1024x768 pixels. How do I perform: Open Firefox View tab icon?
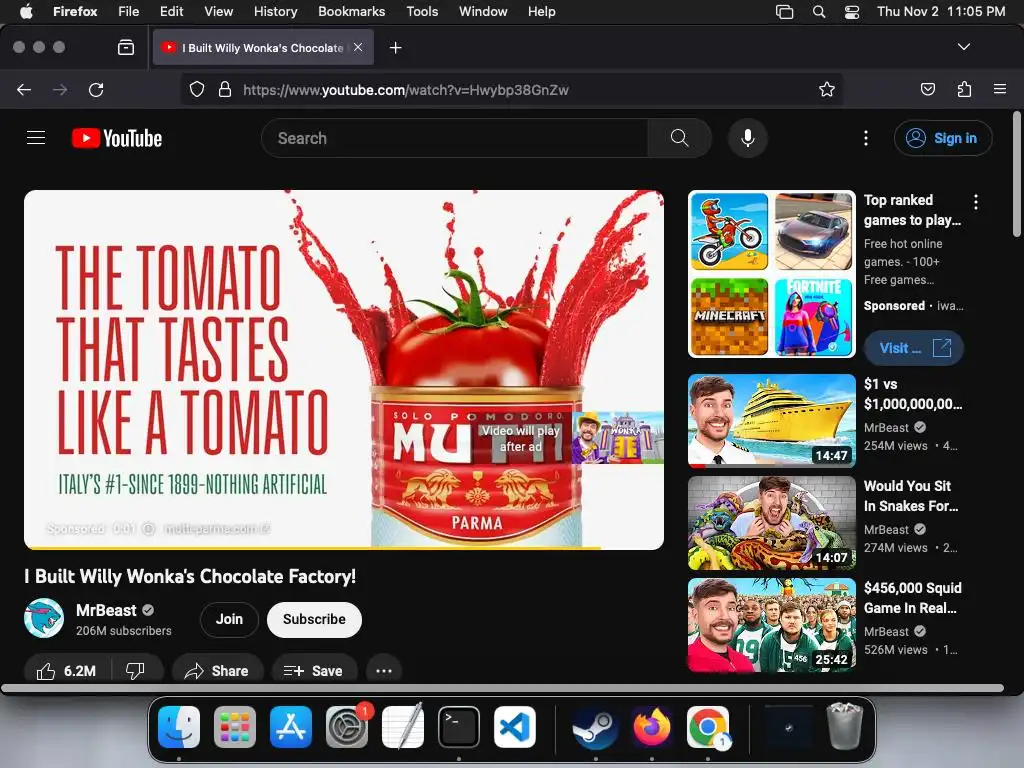click(125, 47)
